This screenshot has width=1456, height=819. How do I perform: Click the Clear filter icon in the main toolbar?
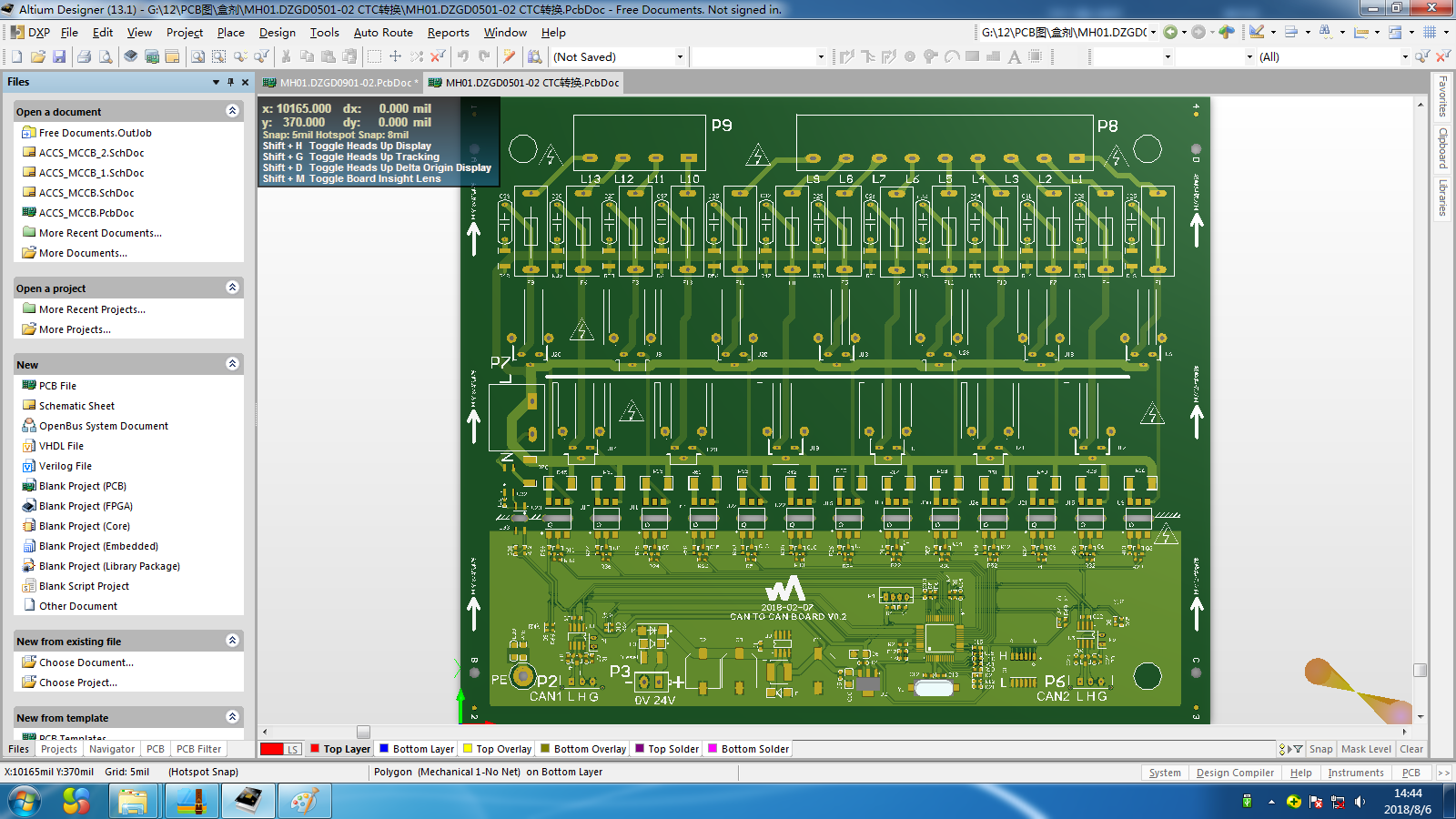click(438, 56)
